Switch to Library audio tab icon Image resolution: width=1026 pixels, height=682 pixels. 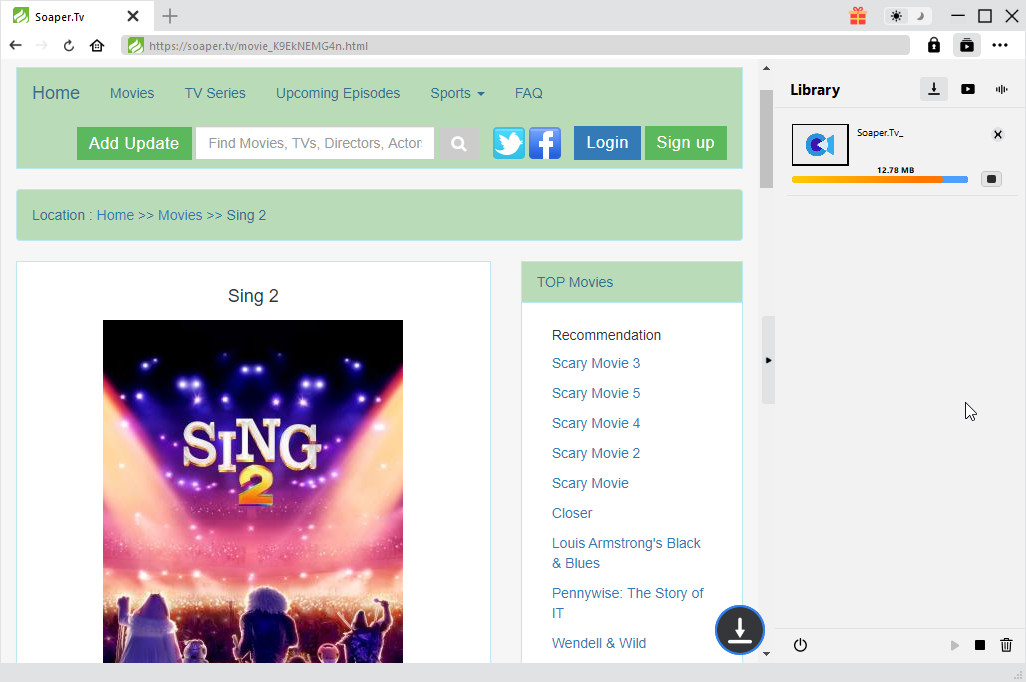(x=1001, y=89)
